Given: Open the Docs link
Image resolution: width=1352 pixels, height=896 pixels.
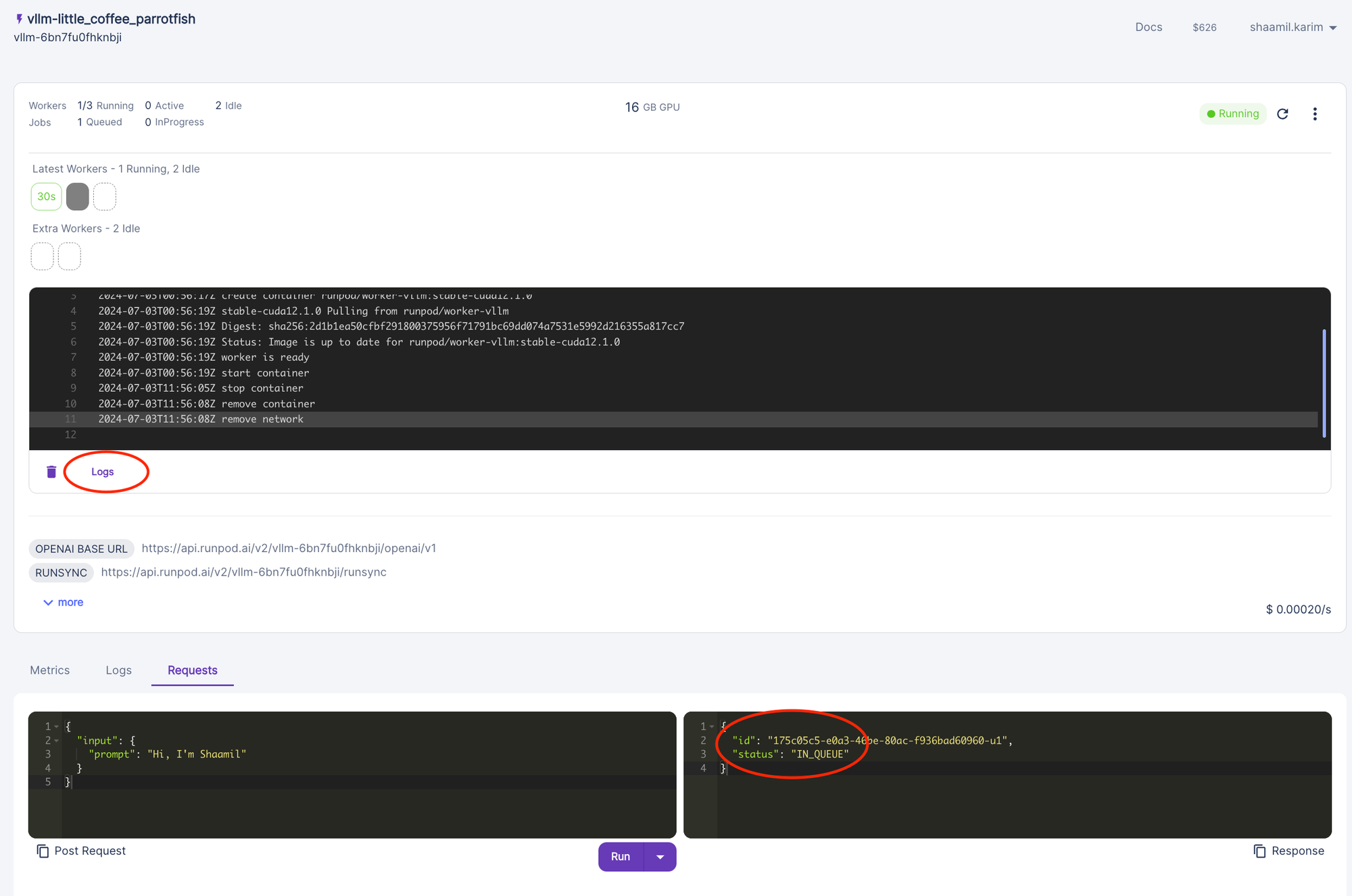Looking at the screenshot, I should coord(1149,27).
